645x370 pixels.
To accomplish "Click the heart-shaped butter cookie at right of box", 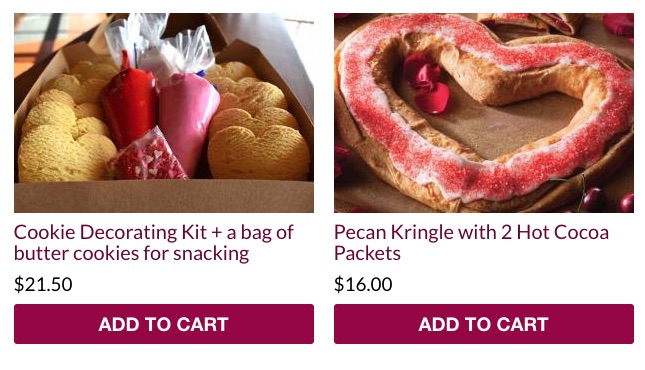I will 258,152.
